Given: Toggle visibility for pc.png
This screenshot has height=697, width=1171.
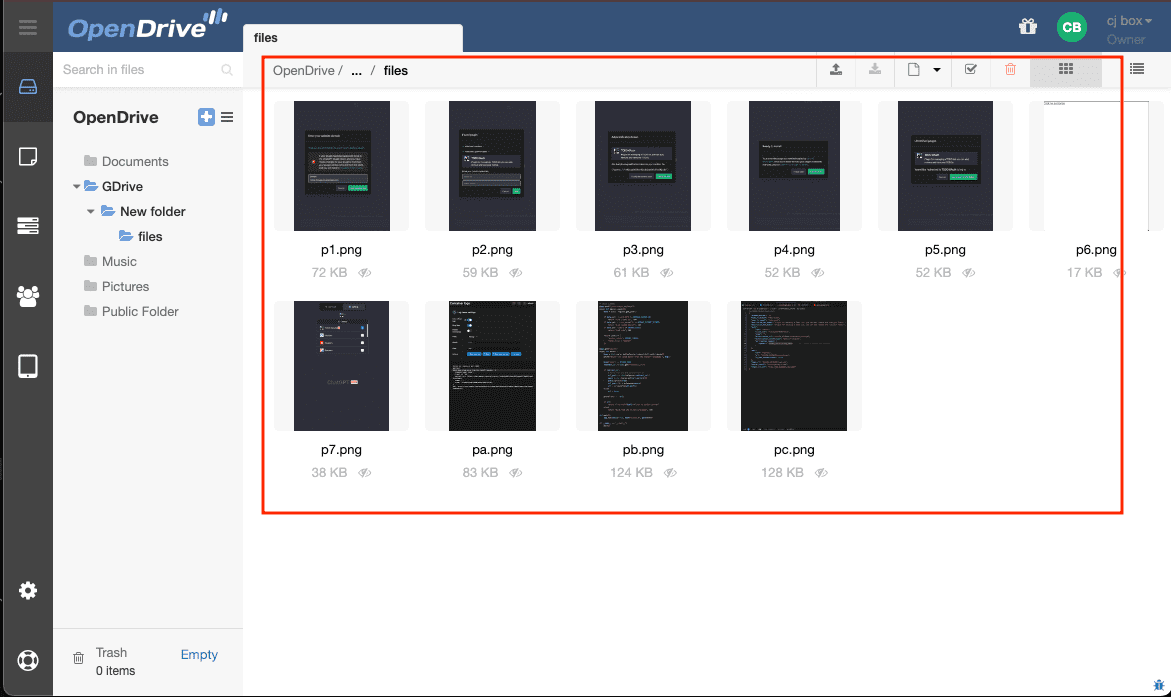Looking at the screenshot, I should (821, 473).
